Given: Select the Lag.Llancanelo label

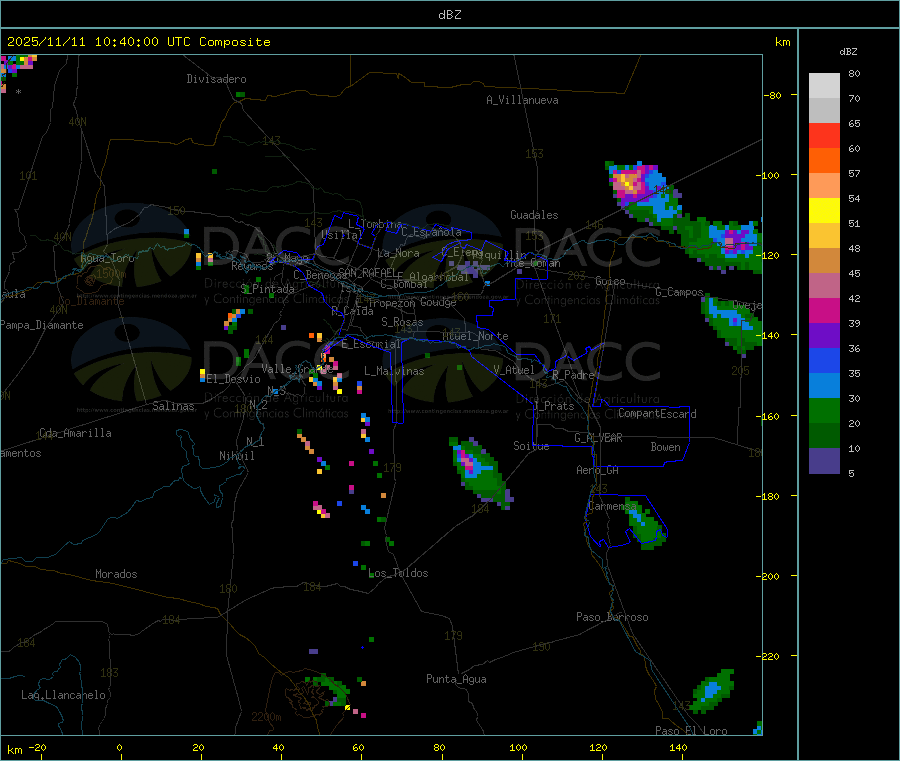Looking at the screenshot, I should coord(64,695).
